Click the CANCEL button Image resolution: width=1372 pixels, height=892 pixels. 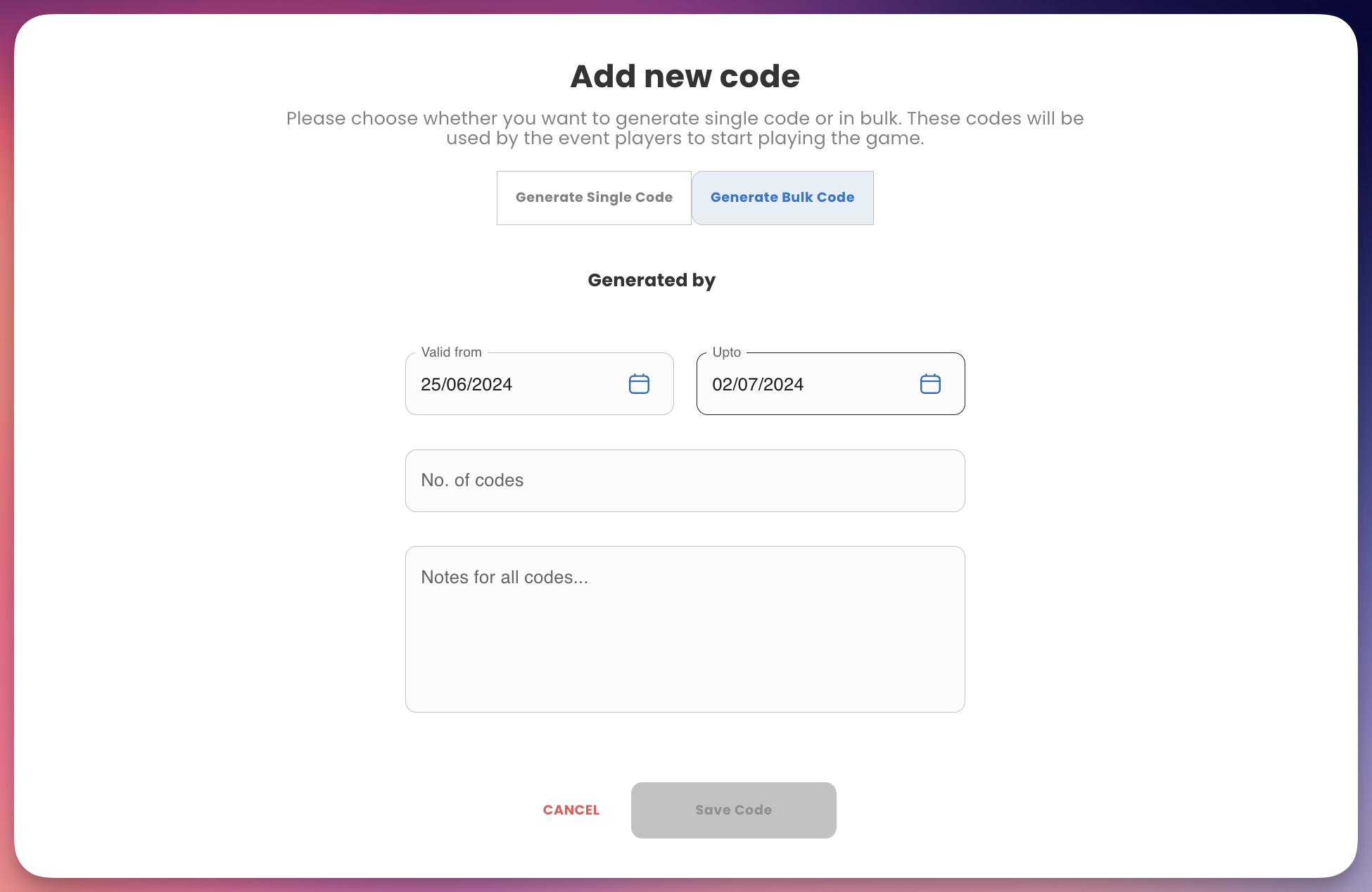coord(571,810)
